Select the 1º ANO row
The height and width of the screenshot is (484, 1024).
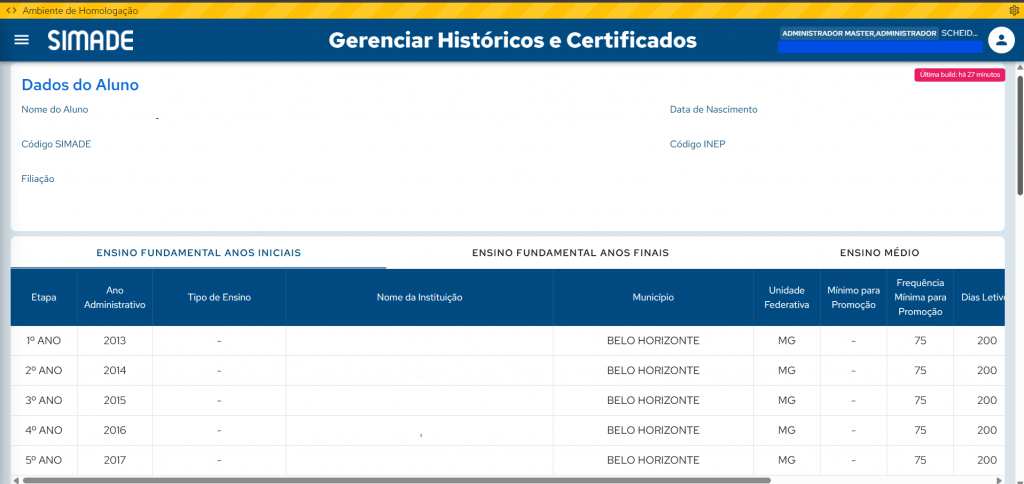click(x=44, y=341)
